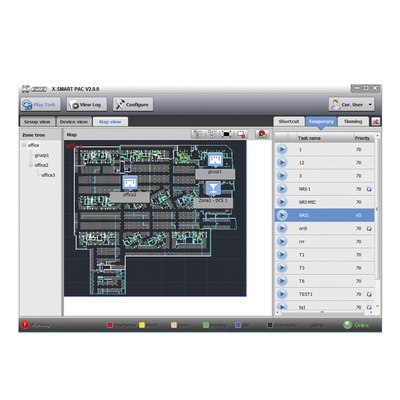This screenshot has width=400, height=400.
Task: Play the task named TEST1
Action: (282, 294)
